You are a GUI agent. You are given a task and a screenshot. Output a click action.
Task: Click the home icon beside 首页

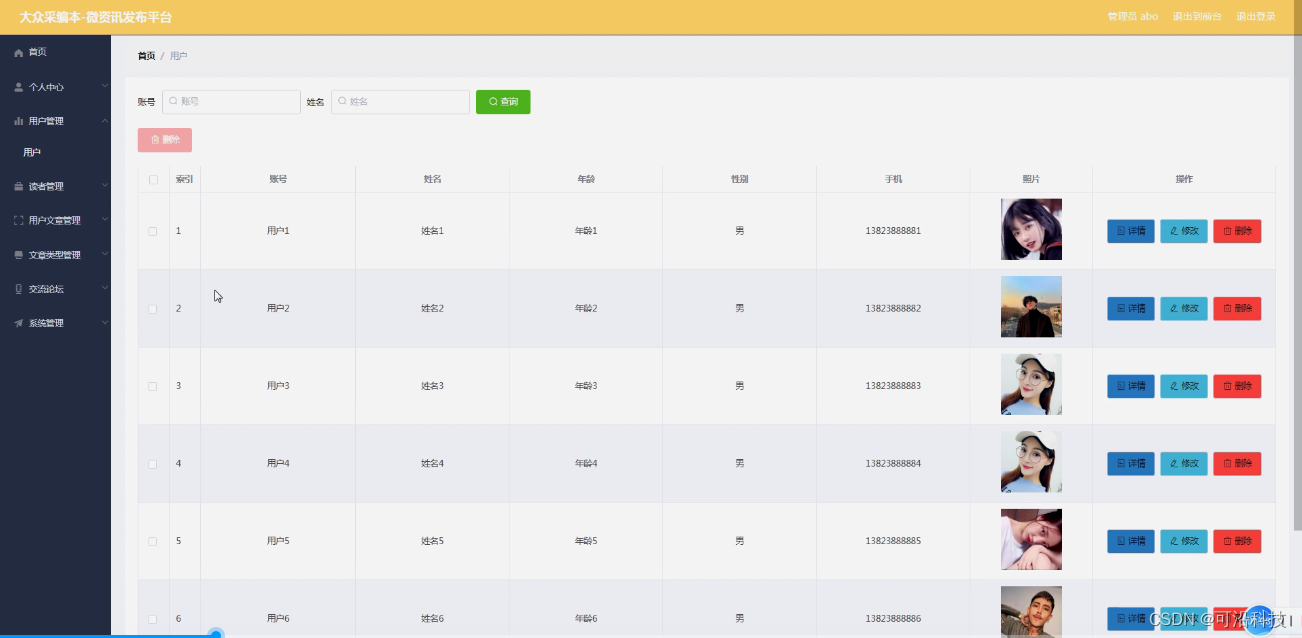pyautogui.click(x=18, y=52)
